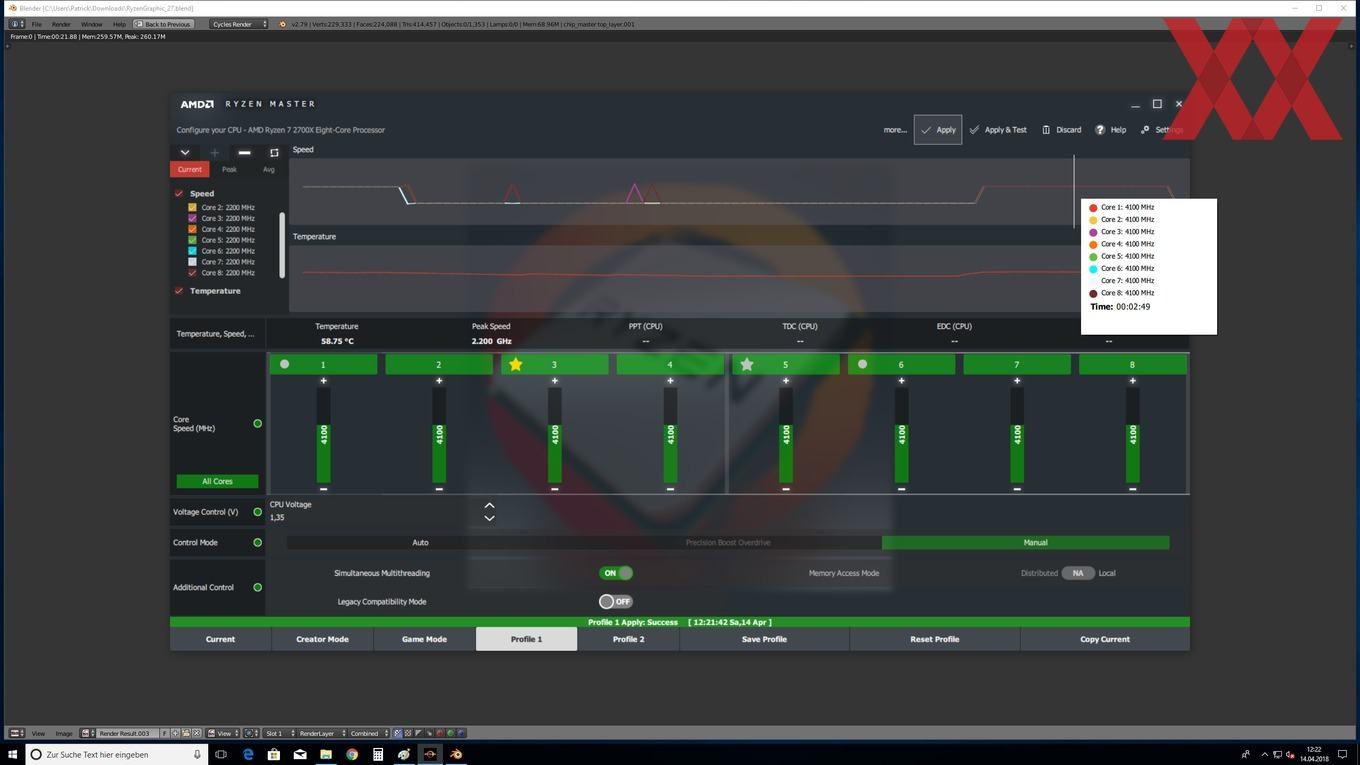
Task: Select the Profile 2 tab
Action: [628, 639]
